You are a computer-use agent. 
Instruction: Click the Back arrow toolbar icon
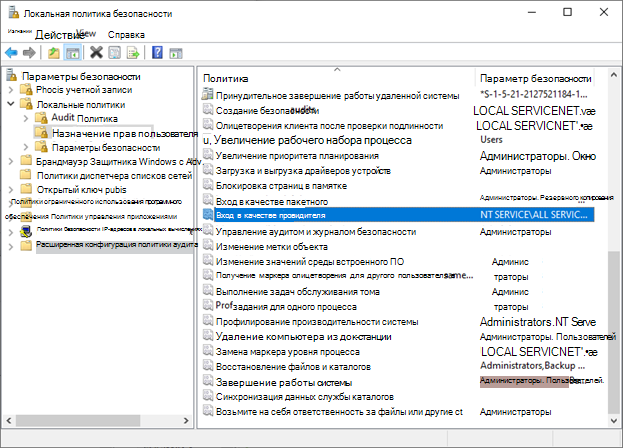[12, 52]
